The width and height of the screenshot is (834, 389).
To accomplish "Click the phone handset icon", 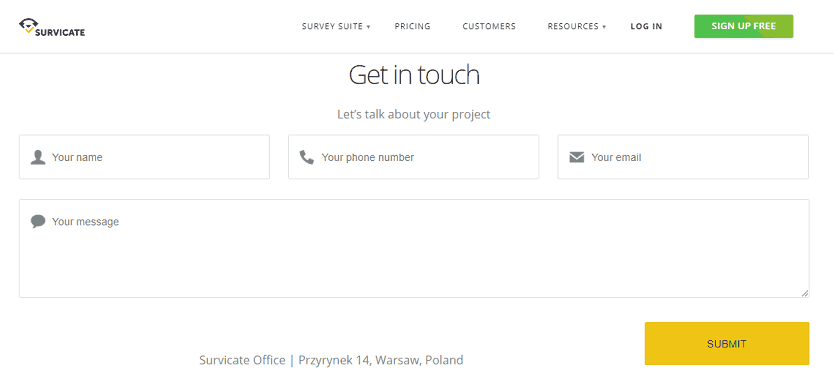I will pyautogui.click(x=307, y=157).
